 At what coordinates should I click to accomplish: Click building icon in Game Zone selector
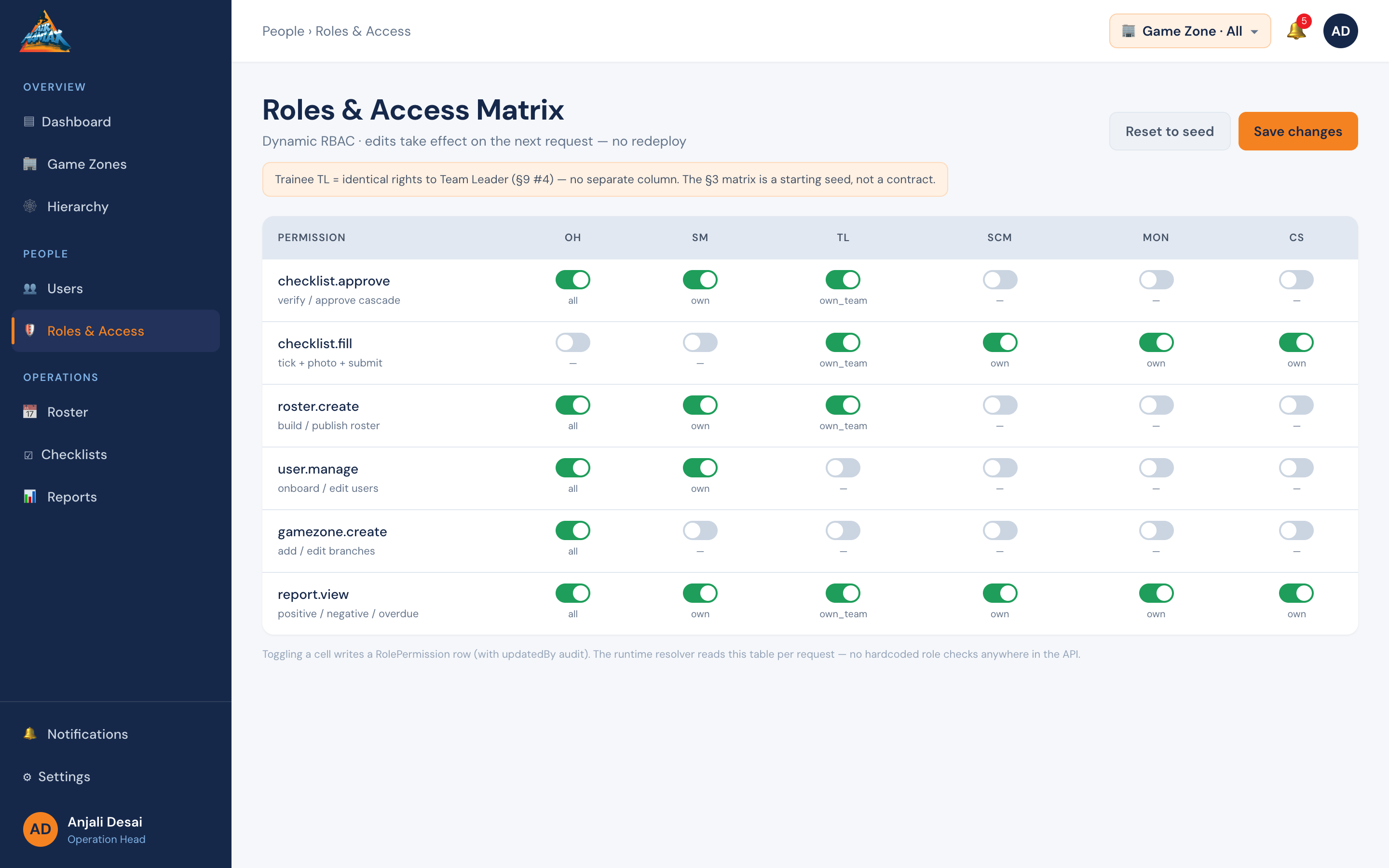tap(1129, 31)
